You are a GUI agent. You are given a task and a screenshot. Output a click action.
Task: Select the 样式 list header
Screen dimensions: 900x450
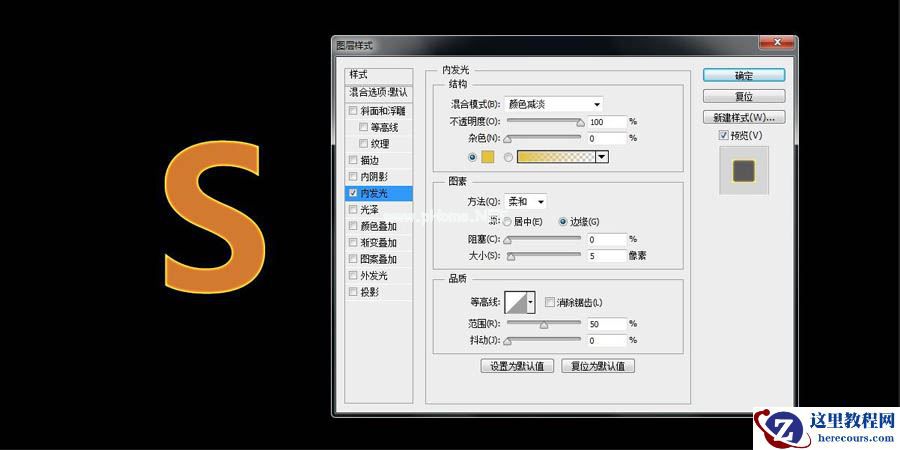click(378, 75)
